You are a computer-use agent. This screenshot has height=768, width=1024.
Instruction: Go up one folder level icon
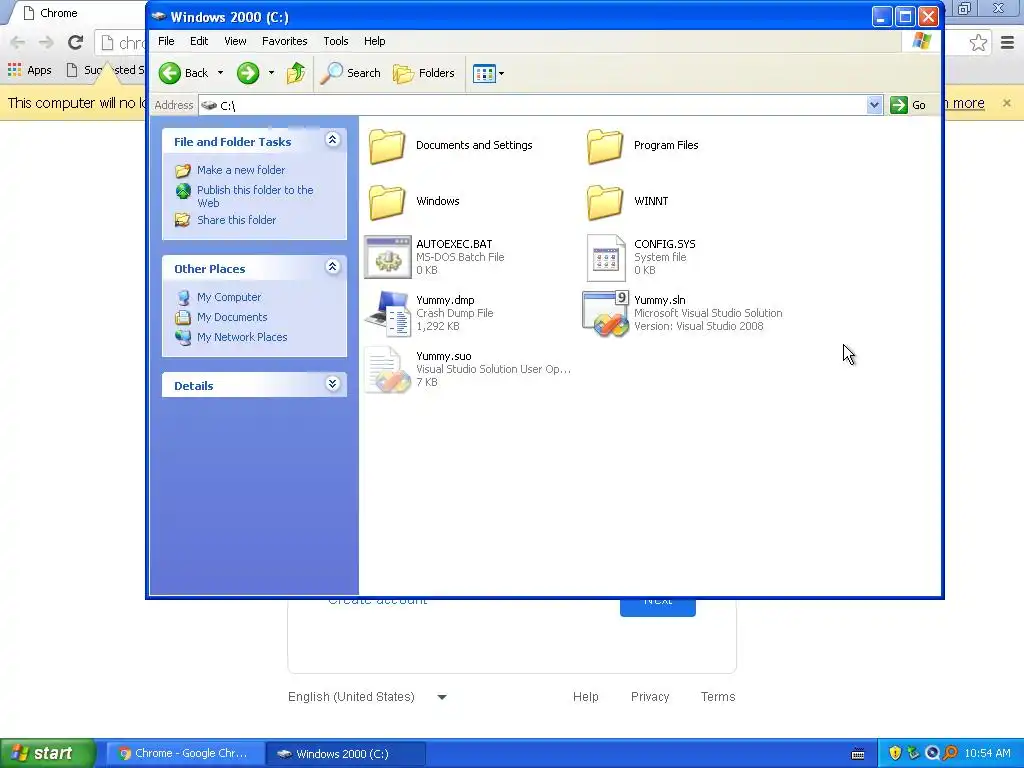click(x=296, y=73)
